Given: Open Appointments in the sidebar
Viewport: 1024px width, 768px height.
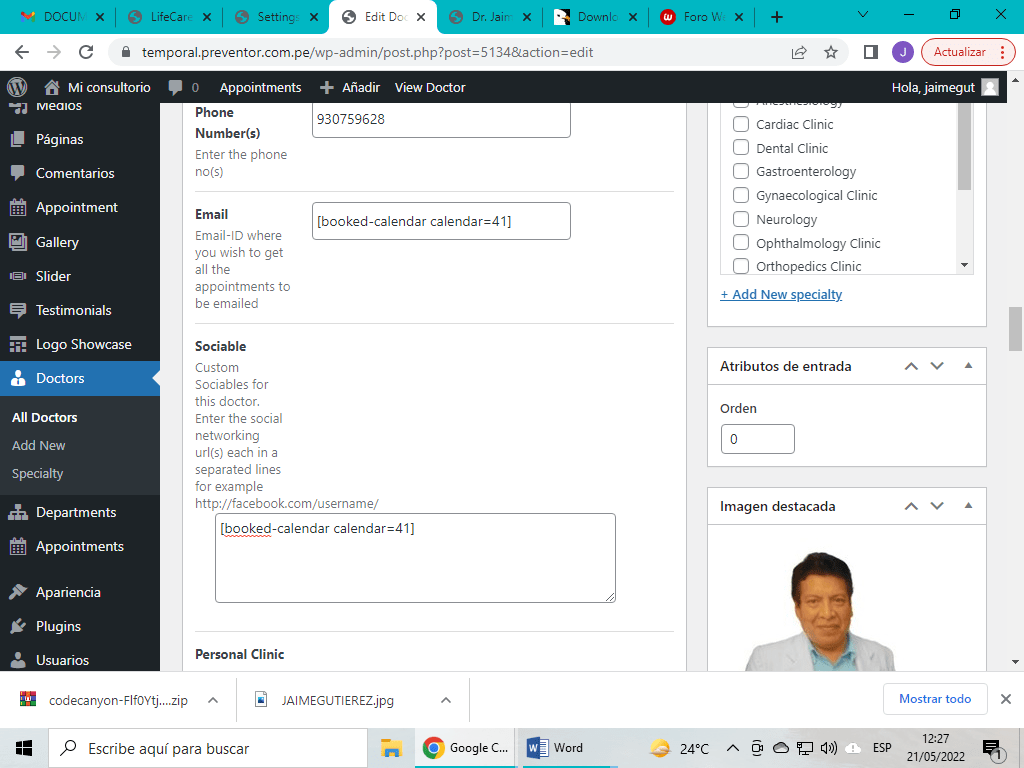Looking at the screenshot, I should [80, 546].
